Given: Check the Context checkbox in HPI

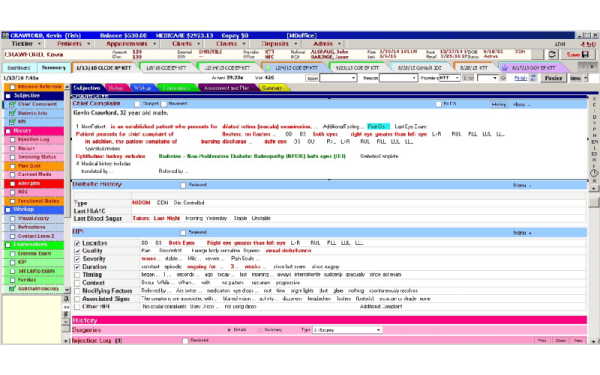Looking at the screenshot, I should pyautogui.click(x=77, y=283).
